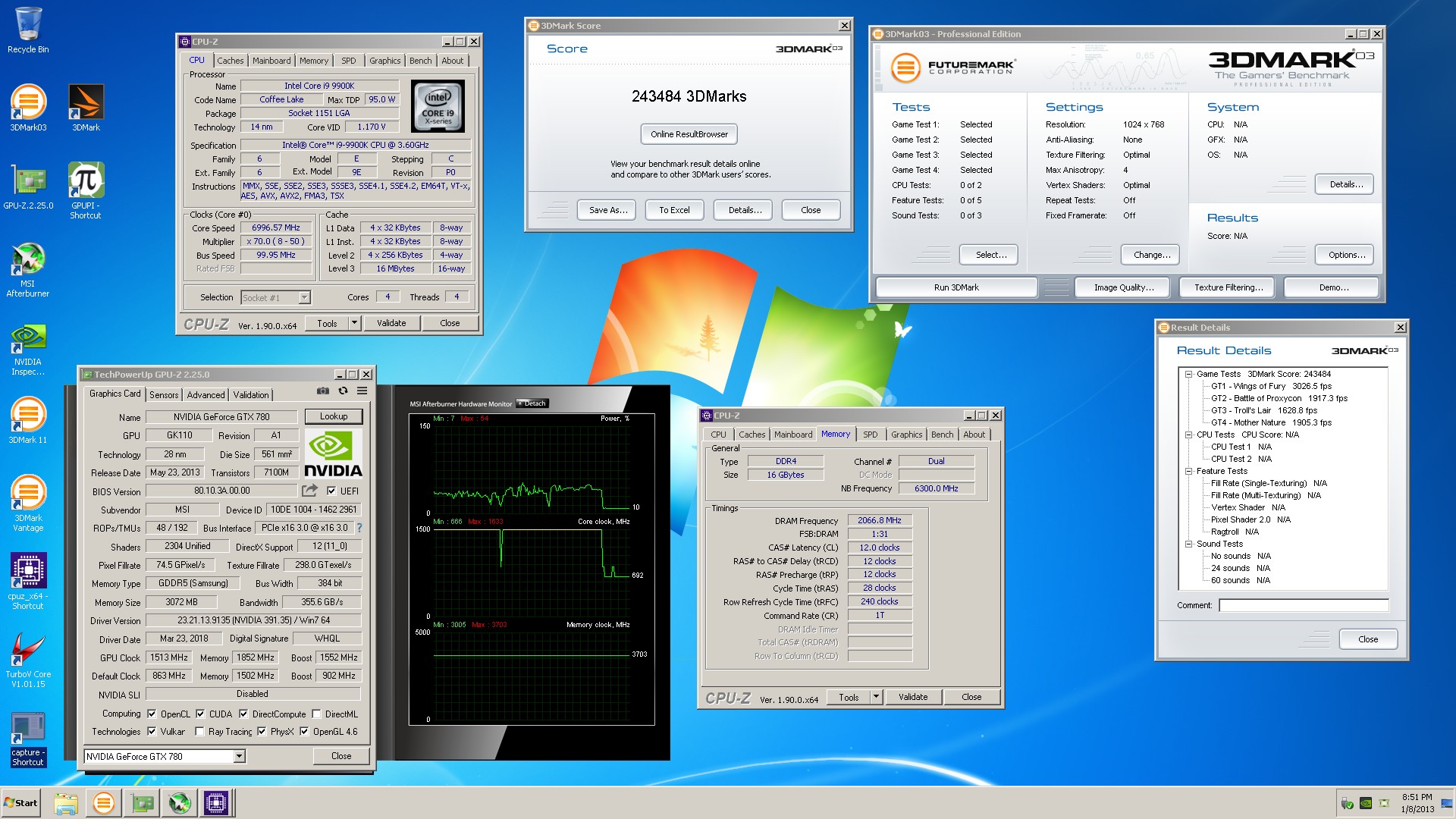Launch the cpuz_x64 shortcut icon
This screenshot has height=819, width=1456.
pos(28,582)
